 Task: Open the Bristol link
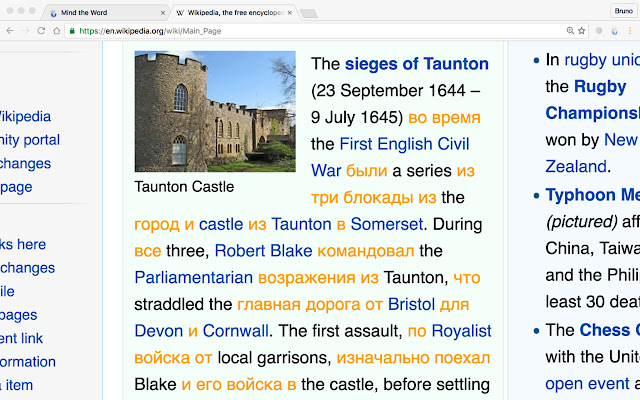(411, 304)
